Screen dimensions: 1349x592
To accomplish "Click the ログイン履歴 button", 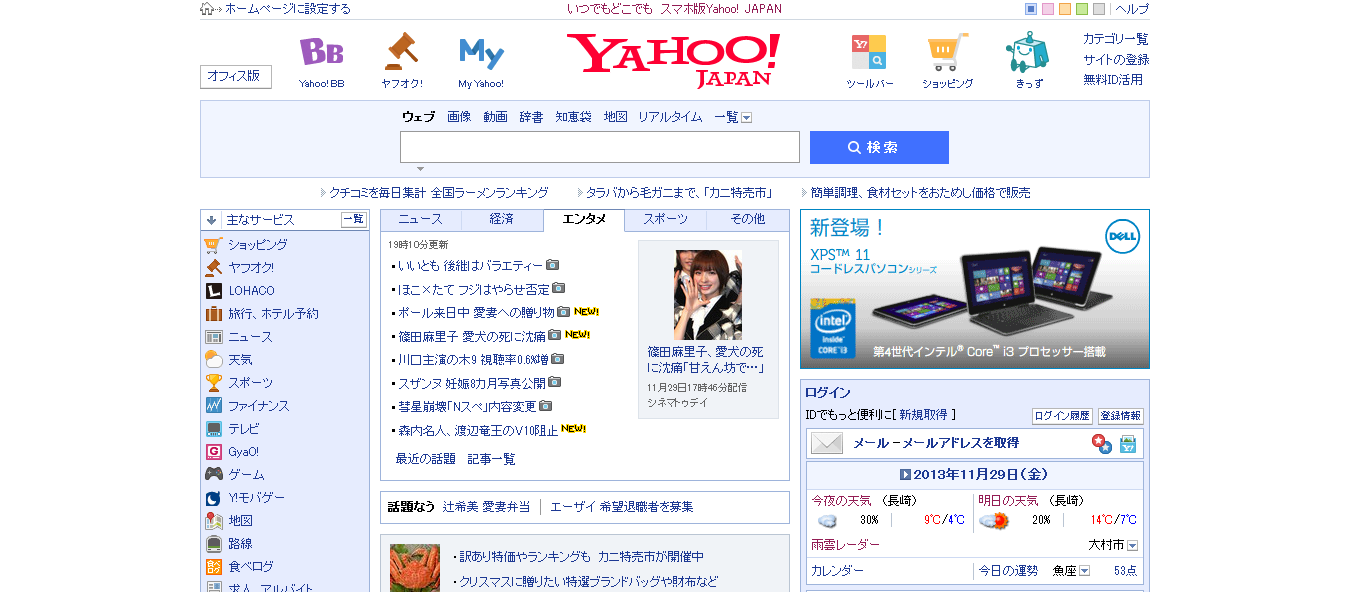I will (1062, 416).
